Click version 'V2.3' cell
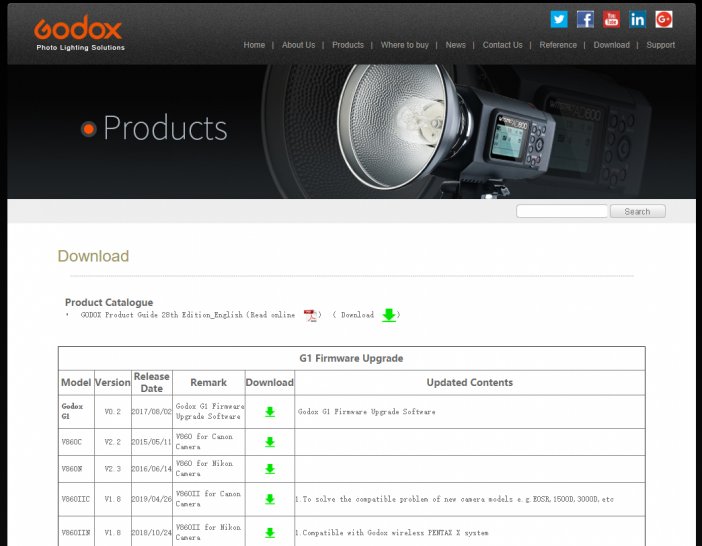The width and height of the screenshot is (702, 546). 112,469
